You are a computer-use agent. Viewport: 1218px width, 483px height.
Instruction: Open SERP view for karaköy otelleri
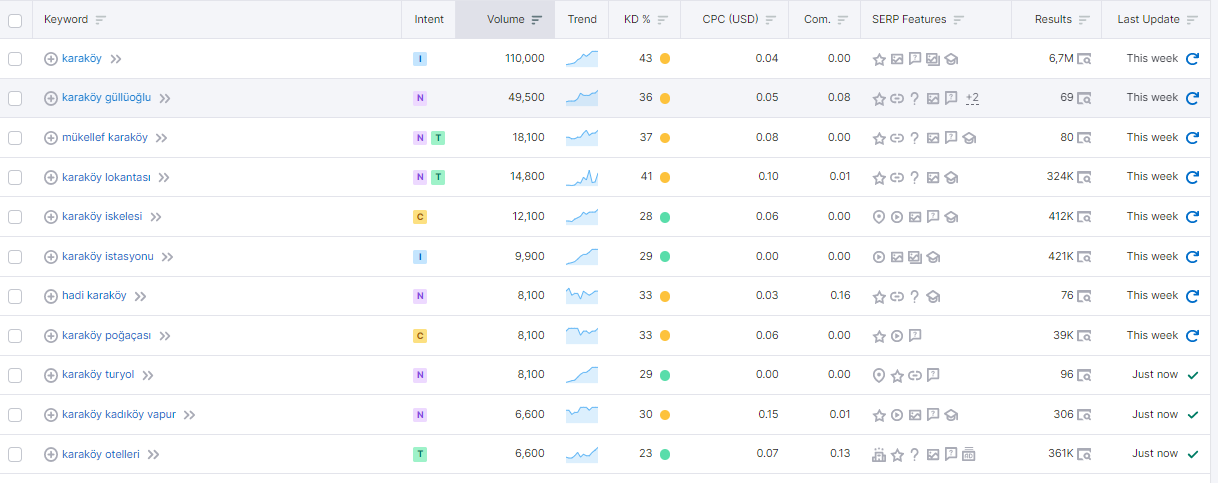pos(1084,454)
